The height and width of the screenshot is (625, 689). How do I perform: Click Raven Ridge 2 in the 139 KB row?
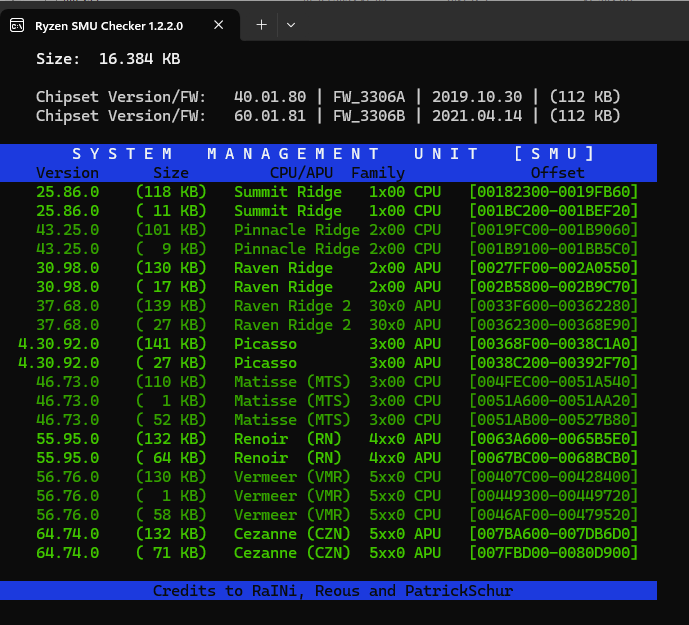click(x=292, y=306)
